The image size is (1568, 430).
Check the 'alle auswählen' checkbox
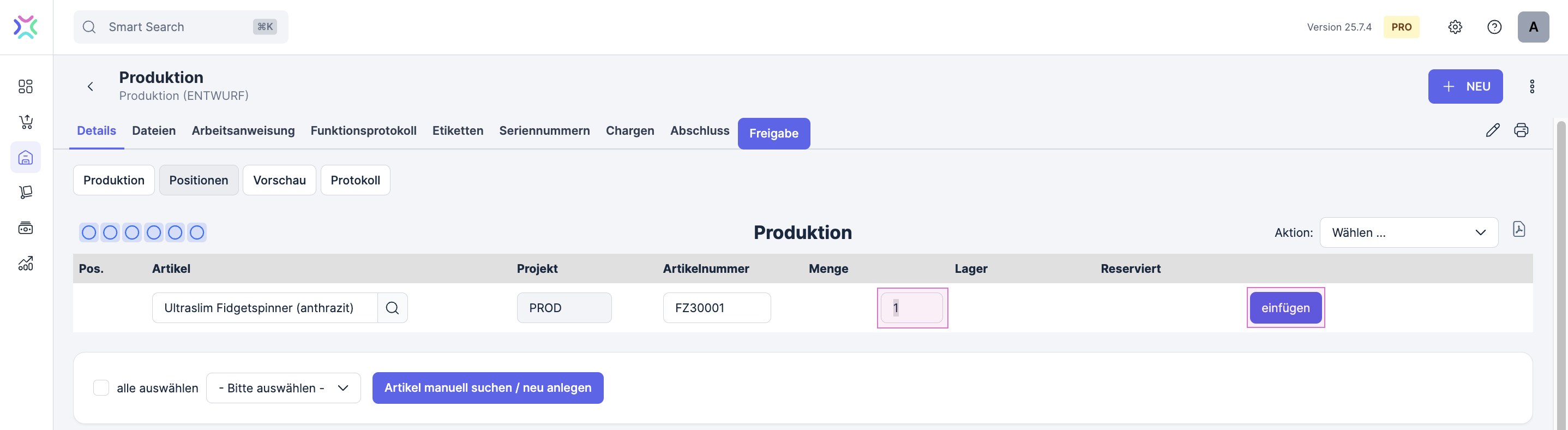tap(101, 387)
